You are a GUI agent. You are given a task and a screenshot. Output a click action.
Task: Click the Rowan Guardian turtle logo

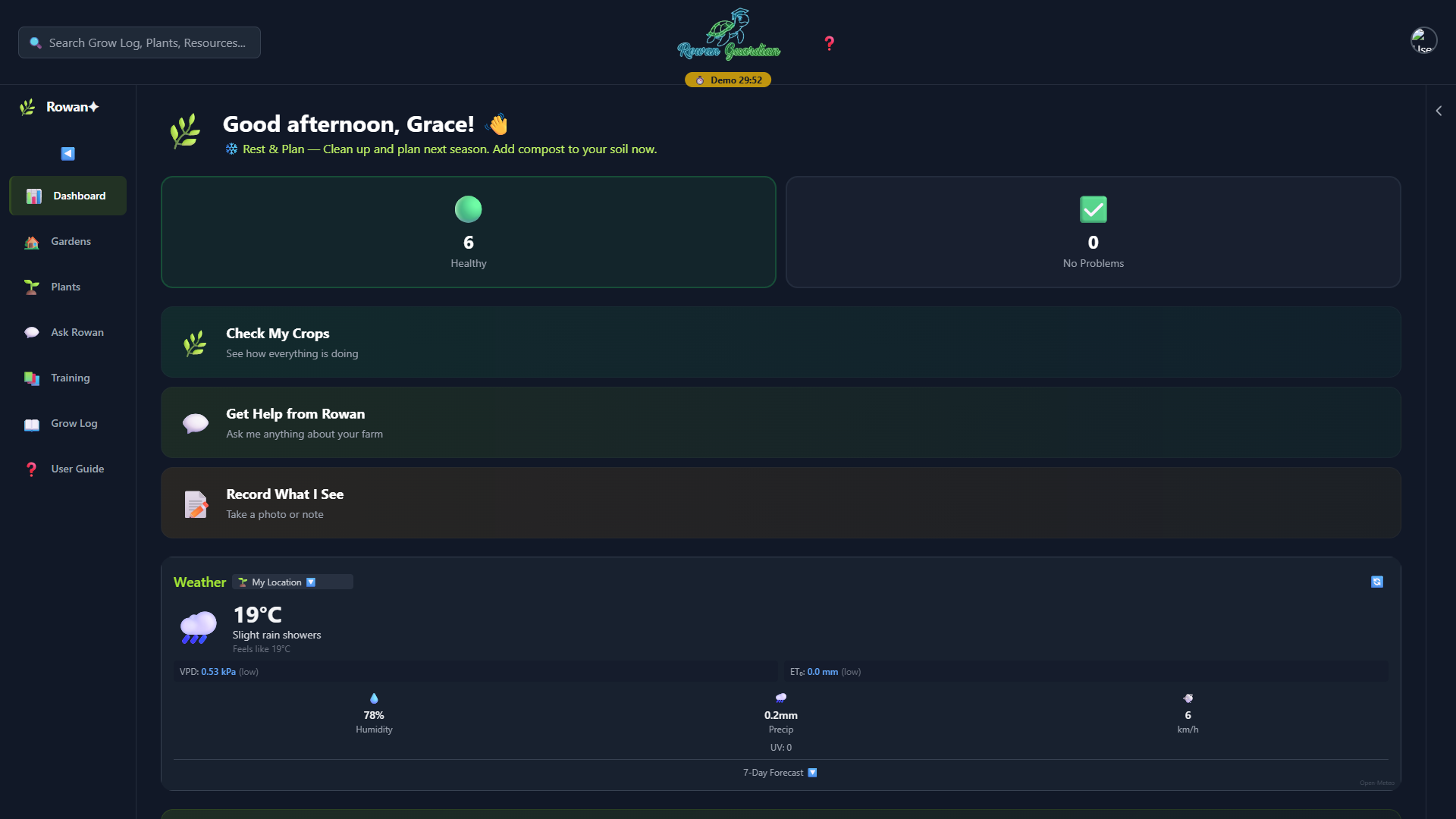(729, 35)
